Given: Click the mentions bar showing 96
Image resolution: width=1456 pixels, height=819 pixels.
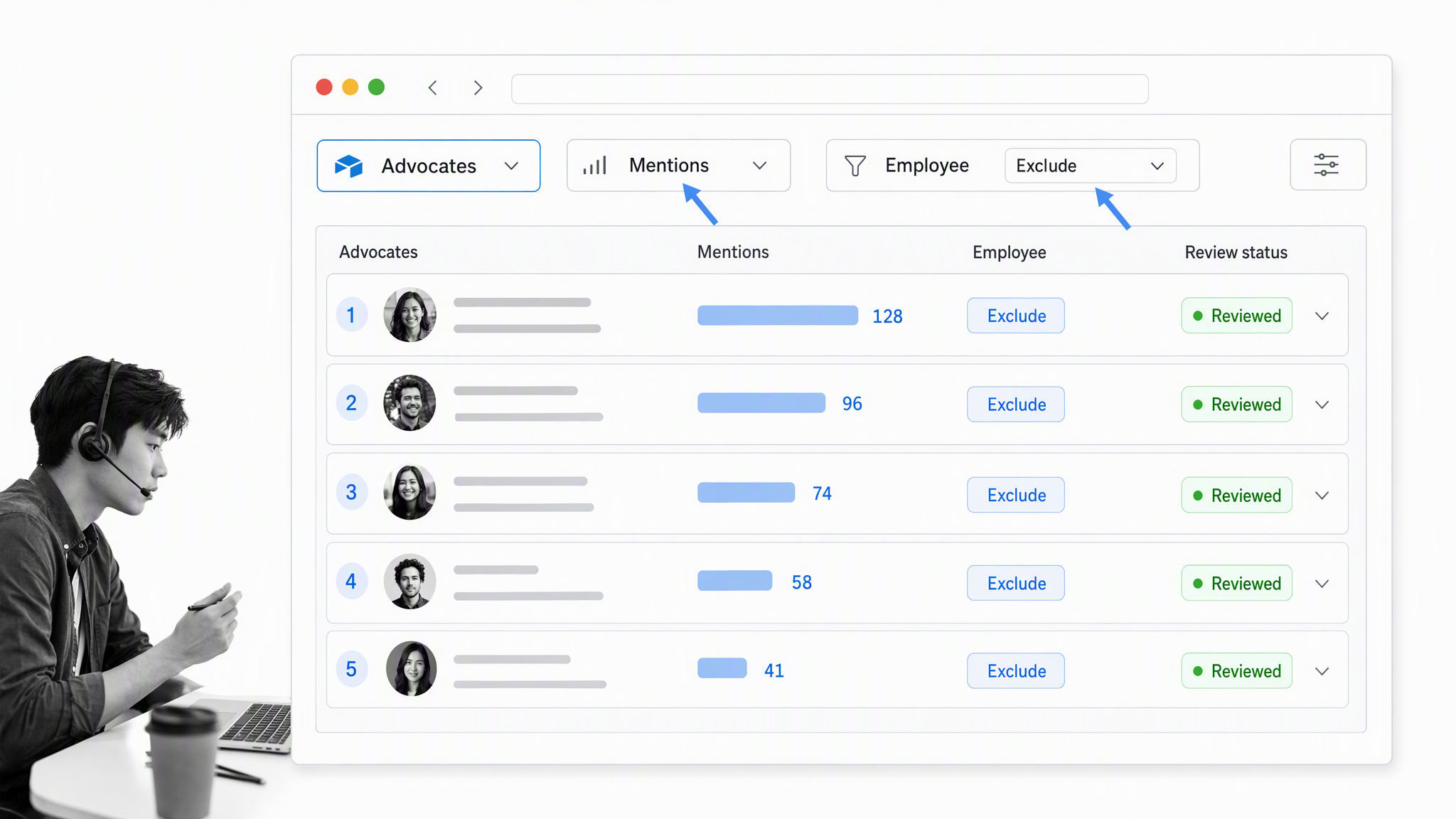Looking at the screenshot, I should point(761,403).
